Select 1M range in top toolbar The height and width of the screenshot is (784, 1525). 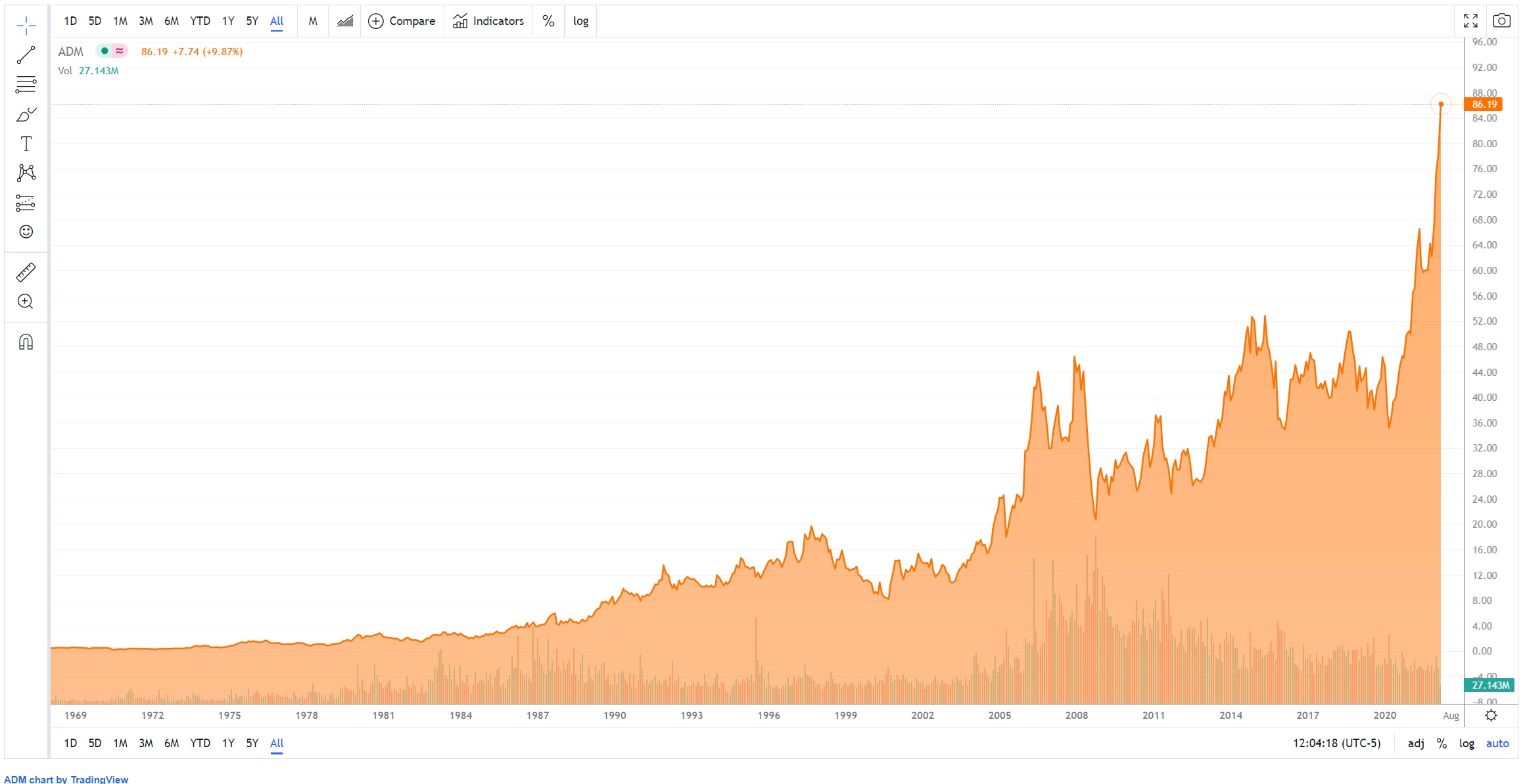(120, 21)
